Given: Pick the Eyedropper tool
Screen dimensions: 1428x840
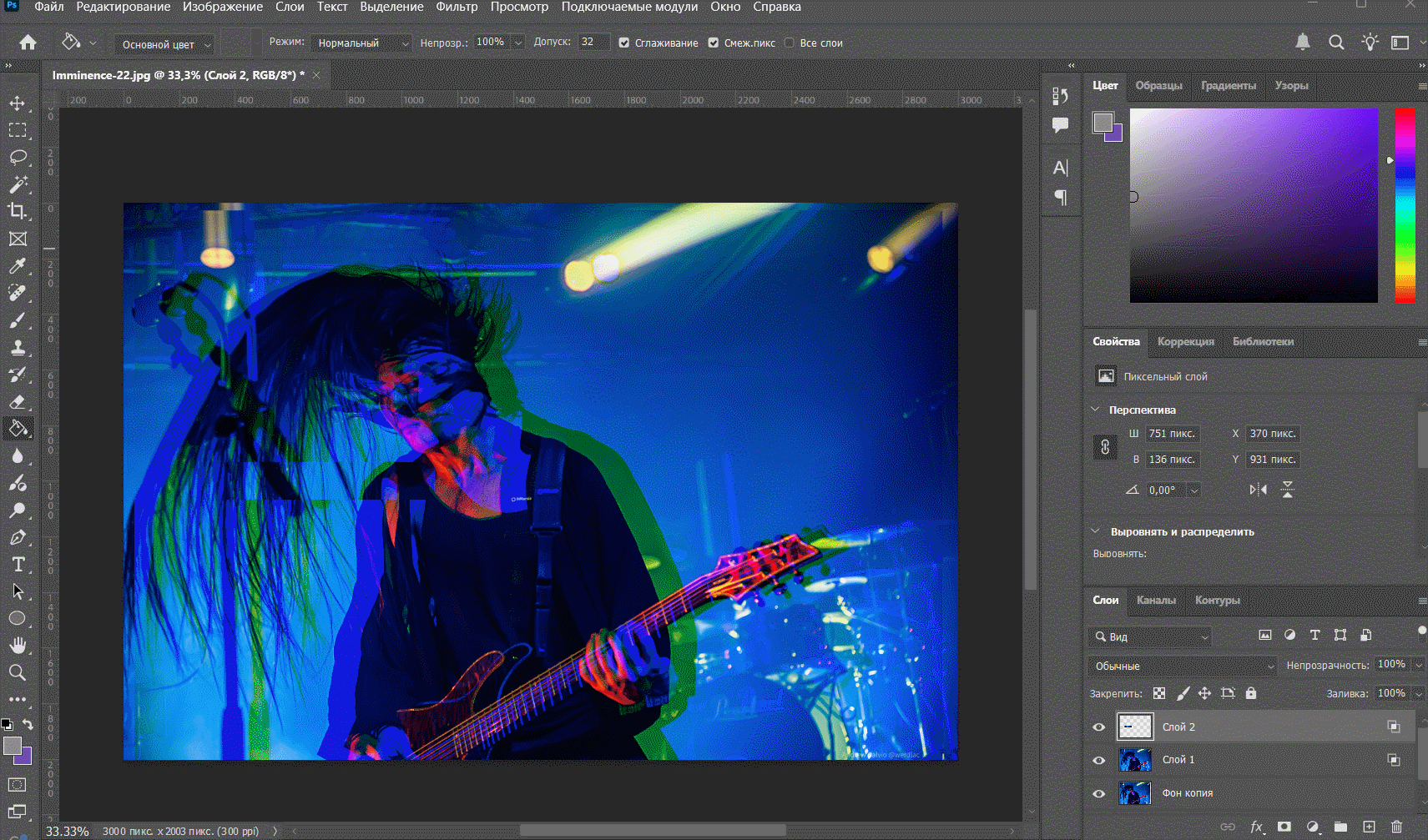Looking at the screenshot, I should point(18,266).
